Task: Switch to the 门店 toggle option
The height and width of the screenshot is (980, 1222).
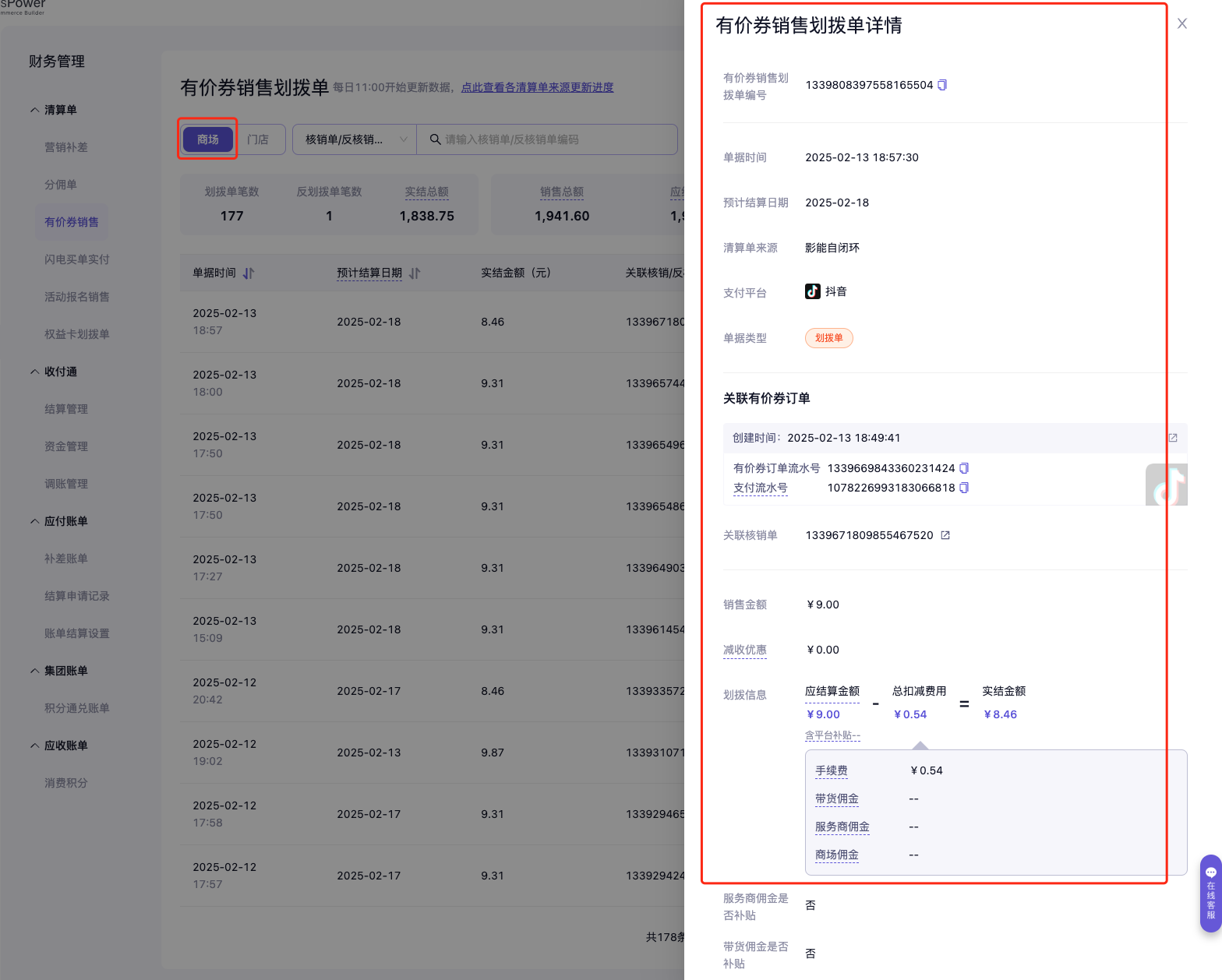Action: coord(258,139)
